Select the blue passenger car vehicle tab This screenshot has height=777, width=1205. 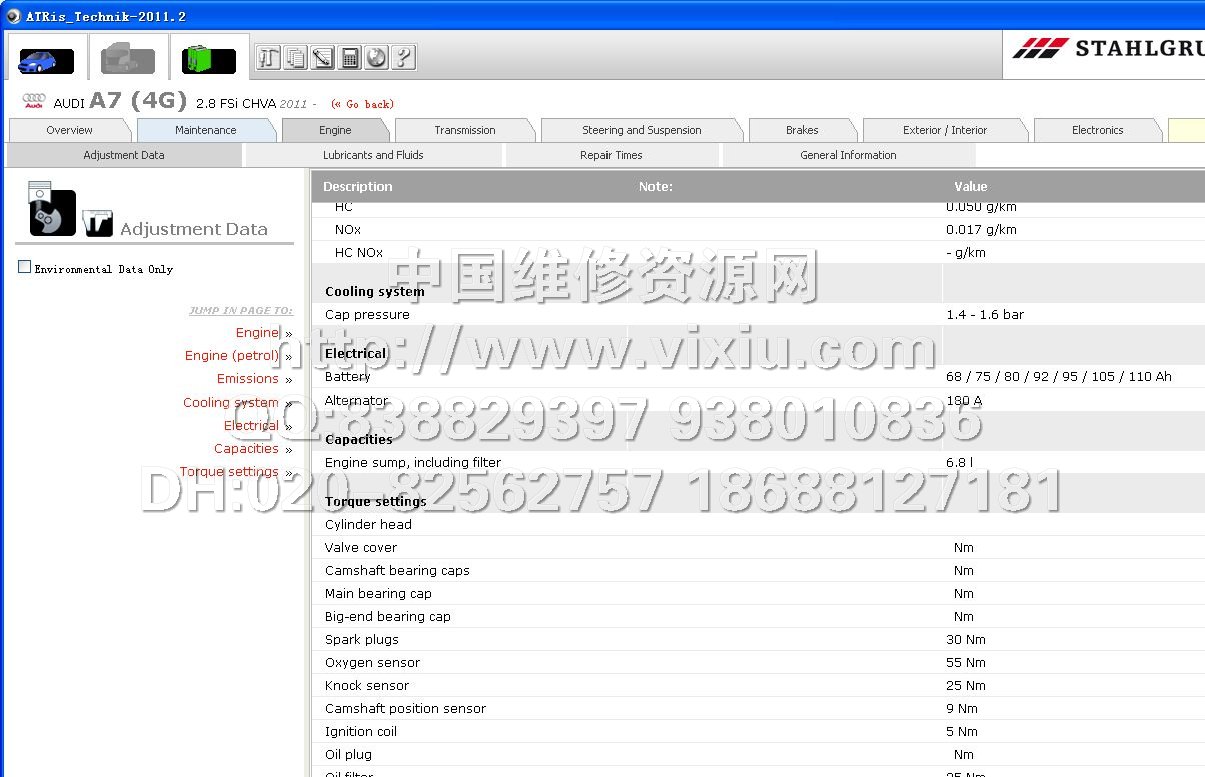tap(46, 60)
